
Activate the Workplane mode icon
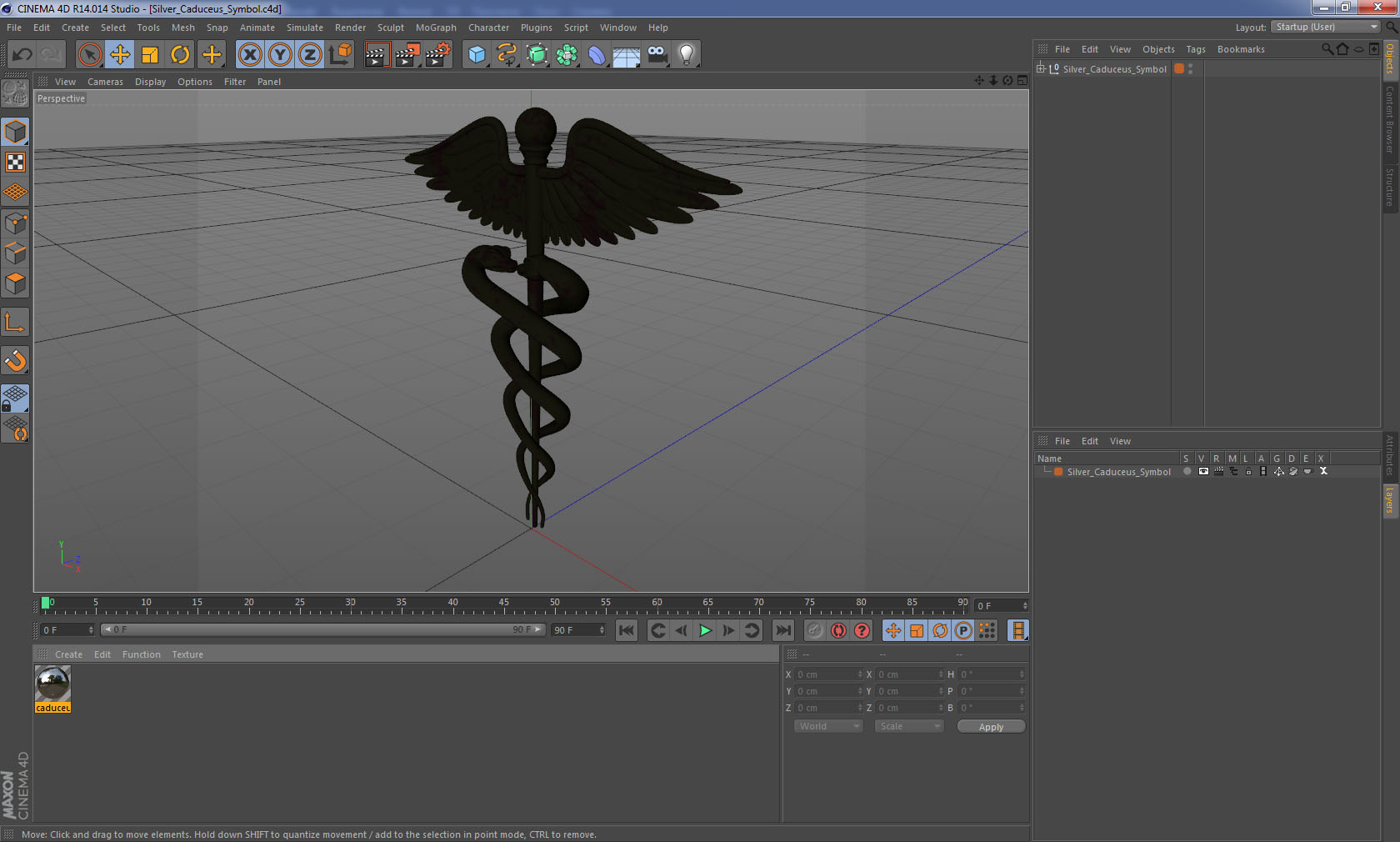pos(15,192)
